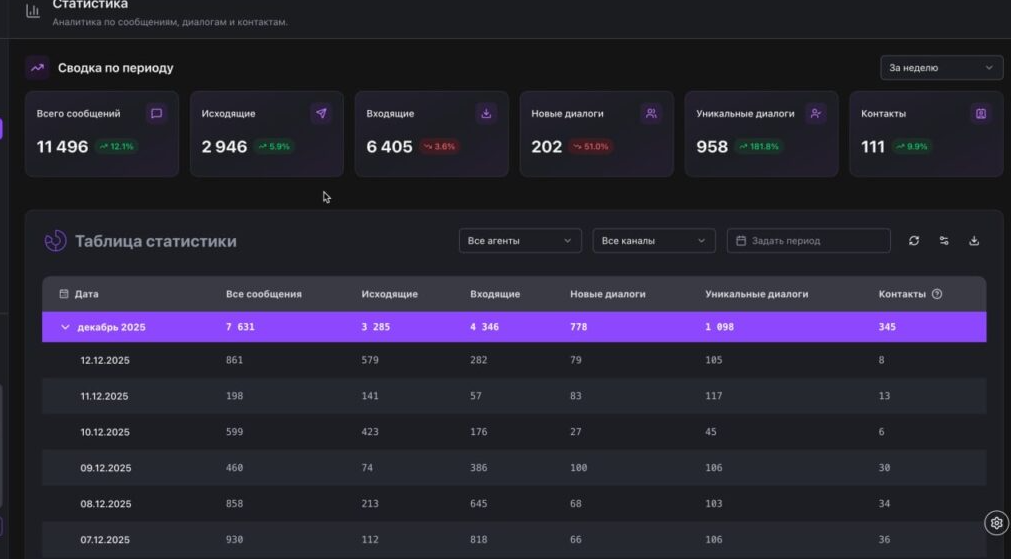Image resolution: width=1011 pixels, height=559 pixels.
Task: Open the Все каналы dropdown
Action: pos(654,241)
